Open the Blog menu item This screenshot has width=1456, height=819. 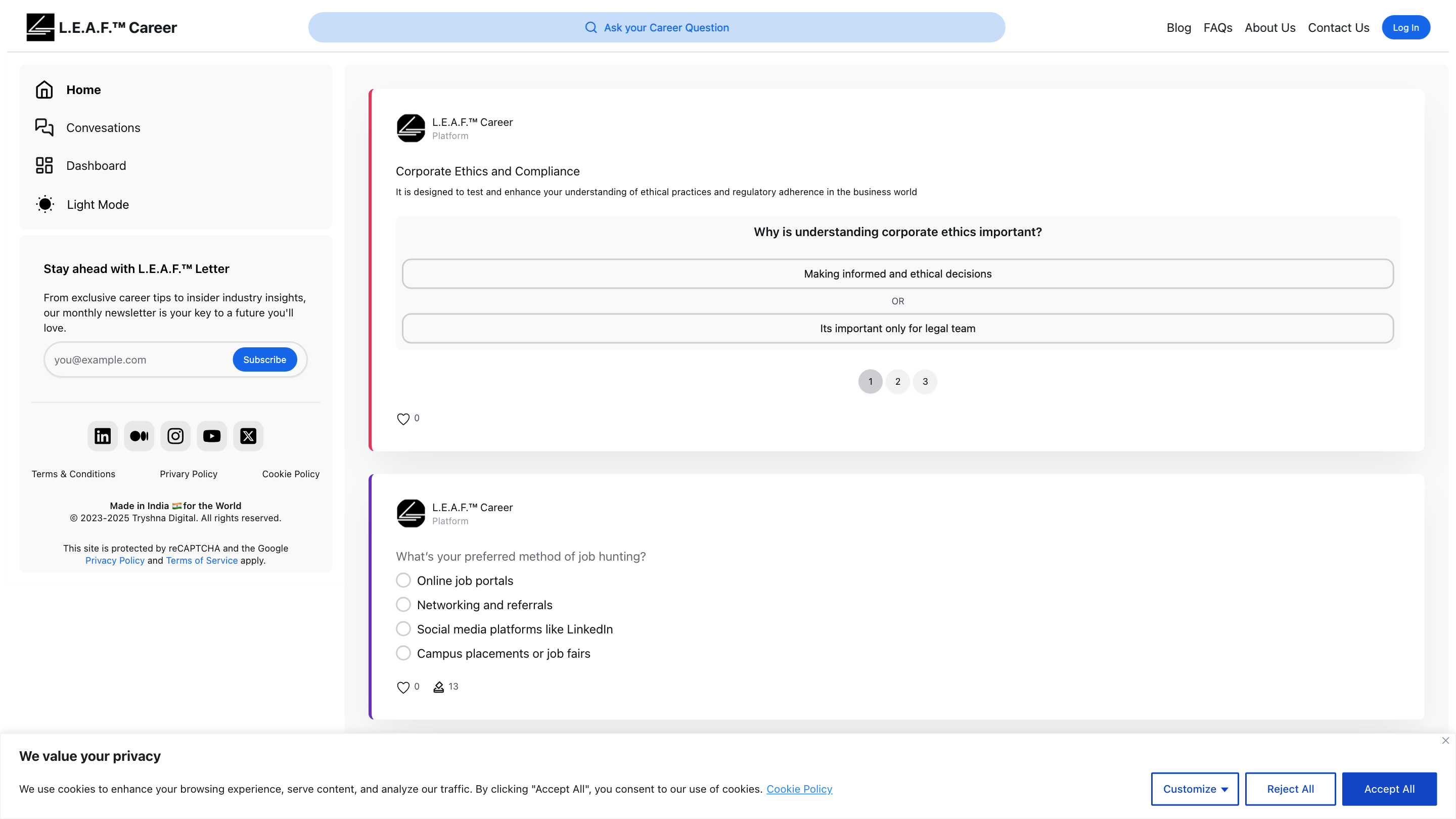point(1178,28)
